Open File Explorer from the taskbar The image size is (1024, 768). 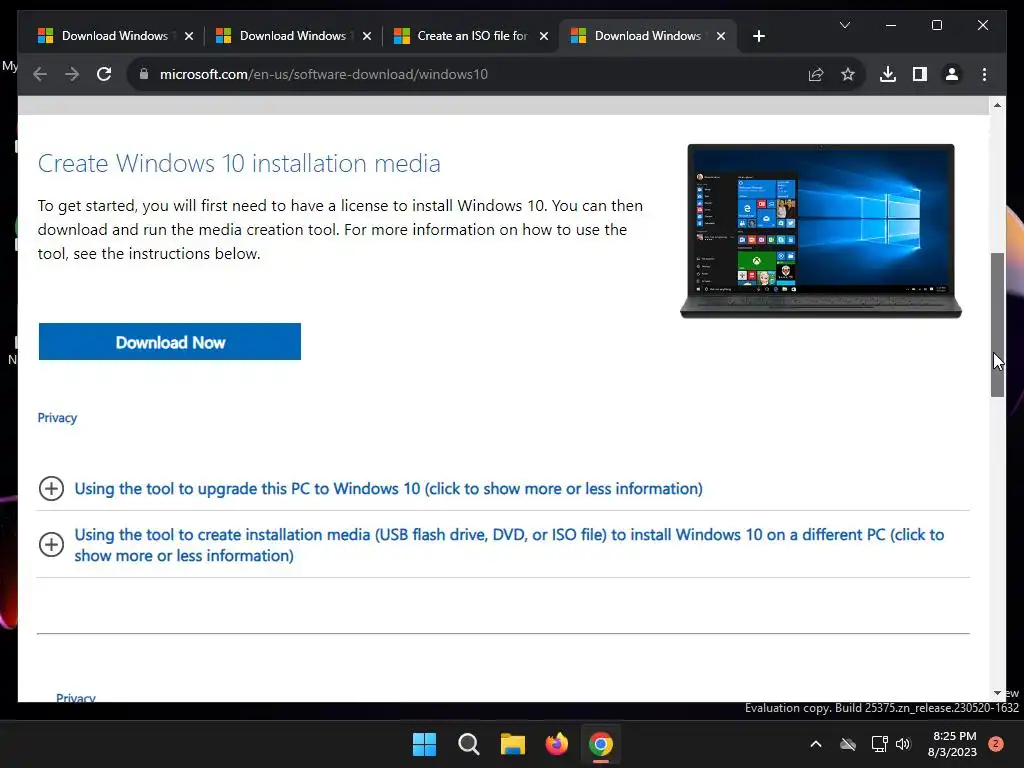pos(513,744)
